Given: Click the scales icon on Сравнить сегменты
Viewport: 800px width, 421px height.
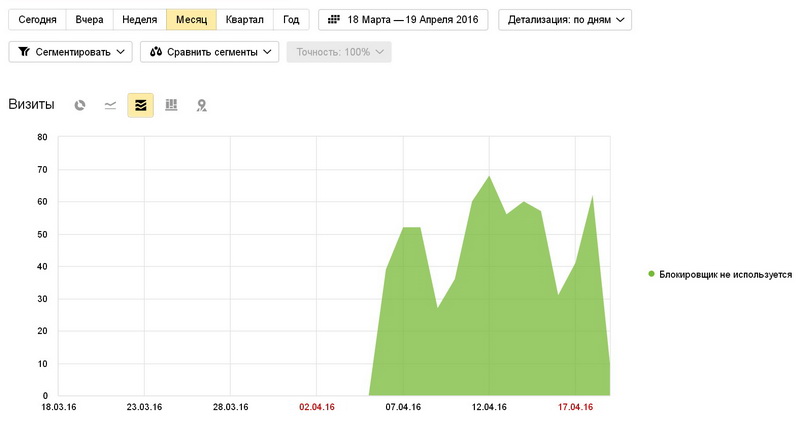Looking at the screenshot, I should (x=156, y=52).
